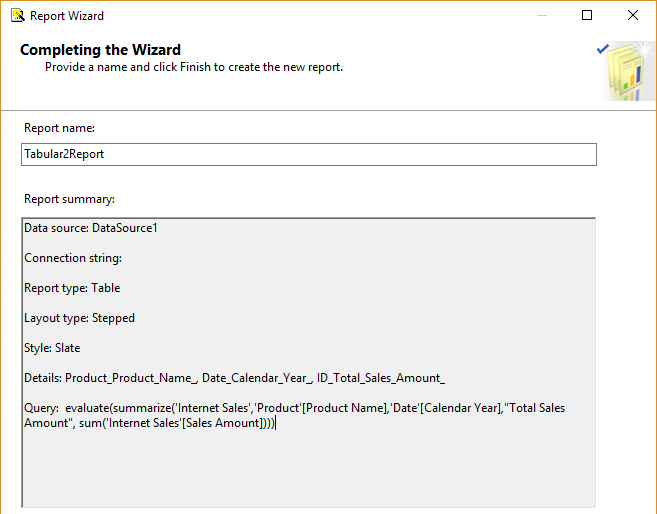The height and width of the screenshot is (514, 657).
Task: Maximize the Report Wizard window
Action: point(587,16)
